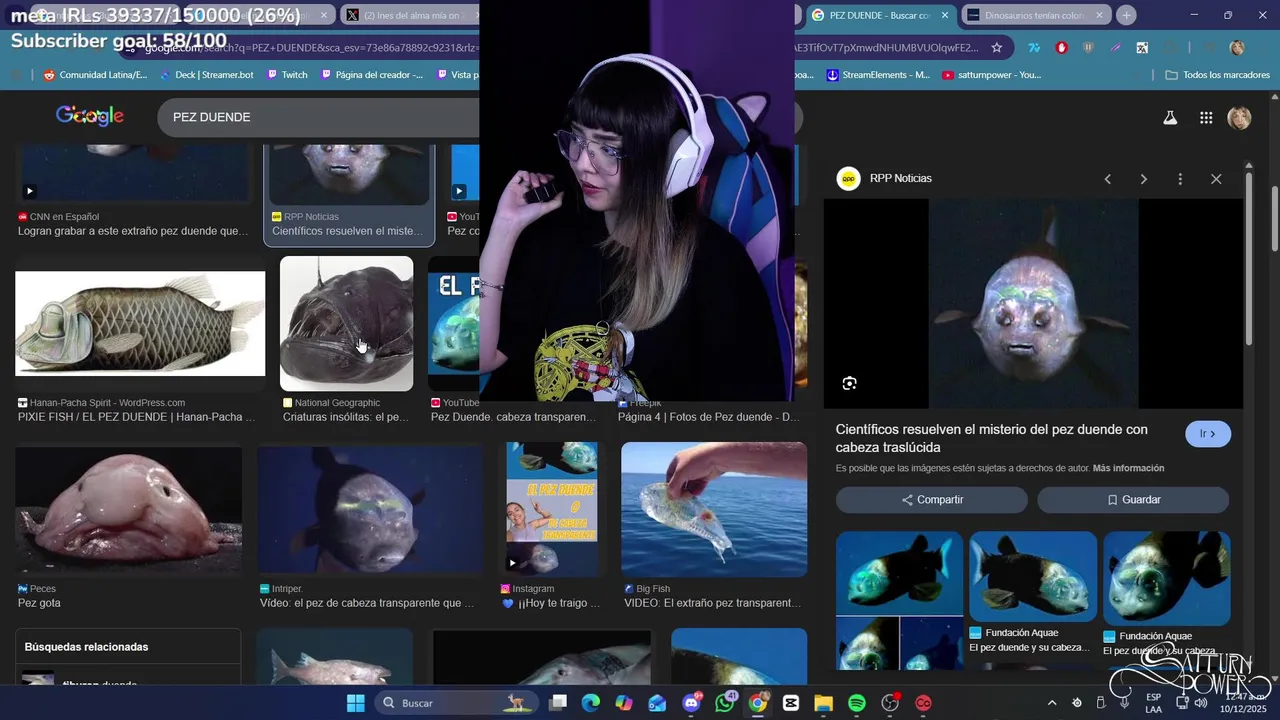Viewport: 1280px width, 720px height.
Task: Show hidden system tray icons
Action: [1051, 703]
